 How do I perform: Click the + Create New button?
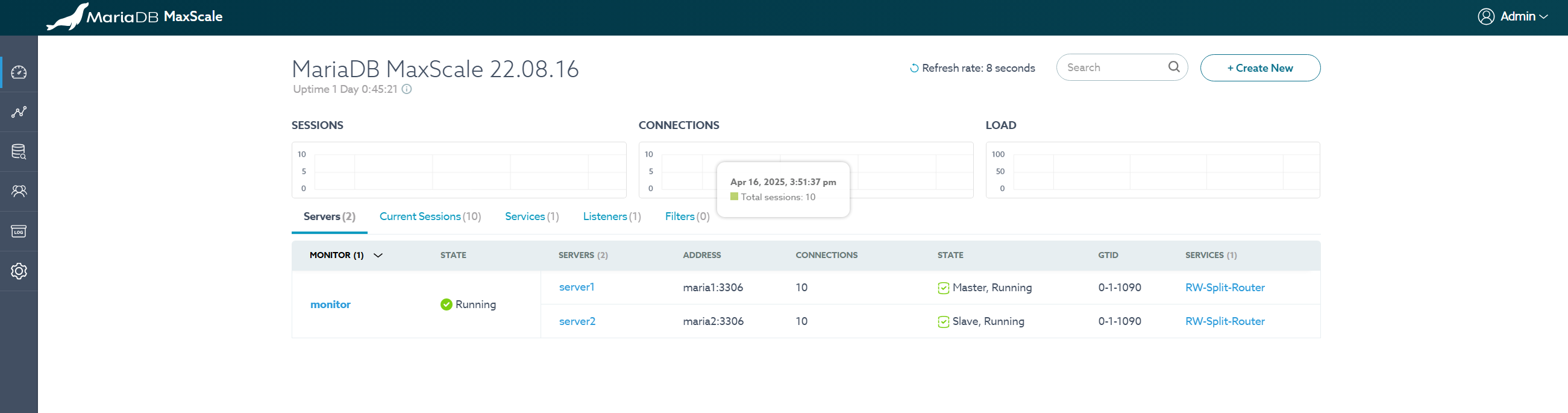point(1260,68)
